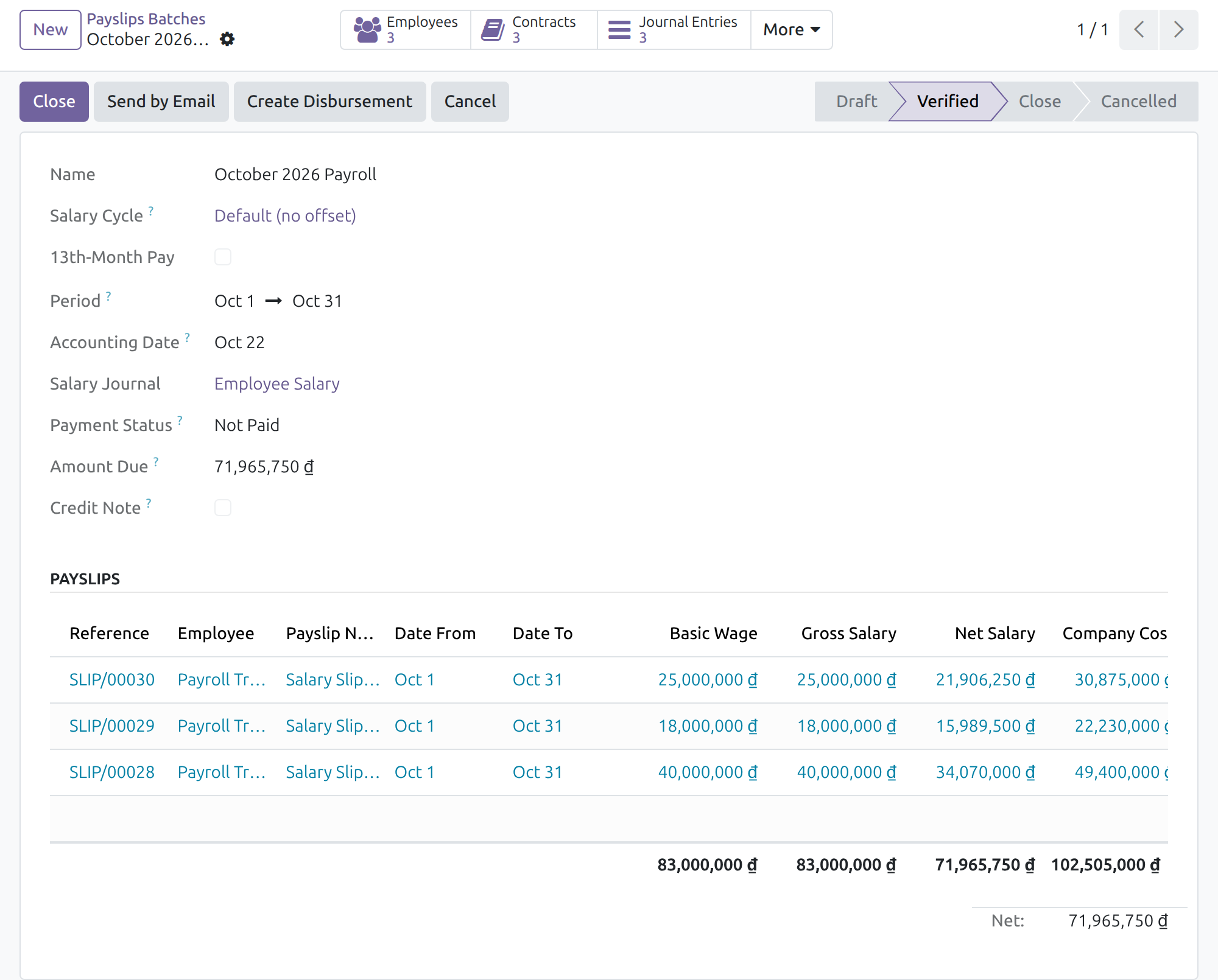Click Amount Due help question mark
Screen dimensions: 1218x980
pos(156,461)
